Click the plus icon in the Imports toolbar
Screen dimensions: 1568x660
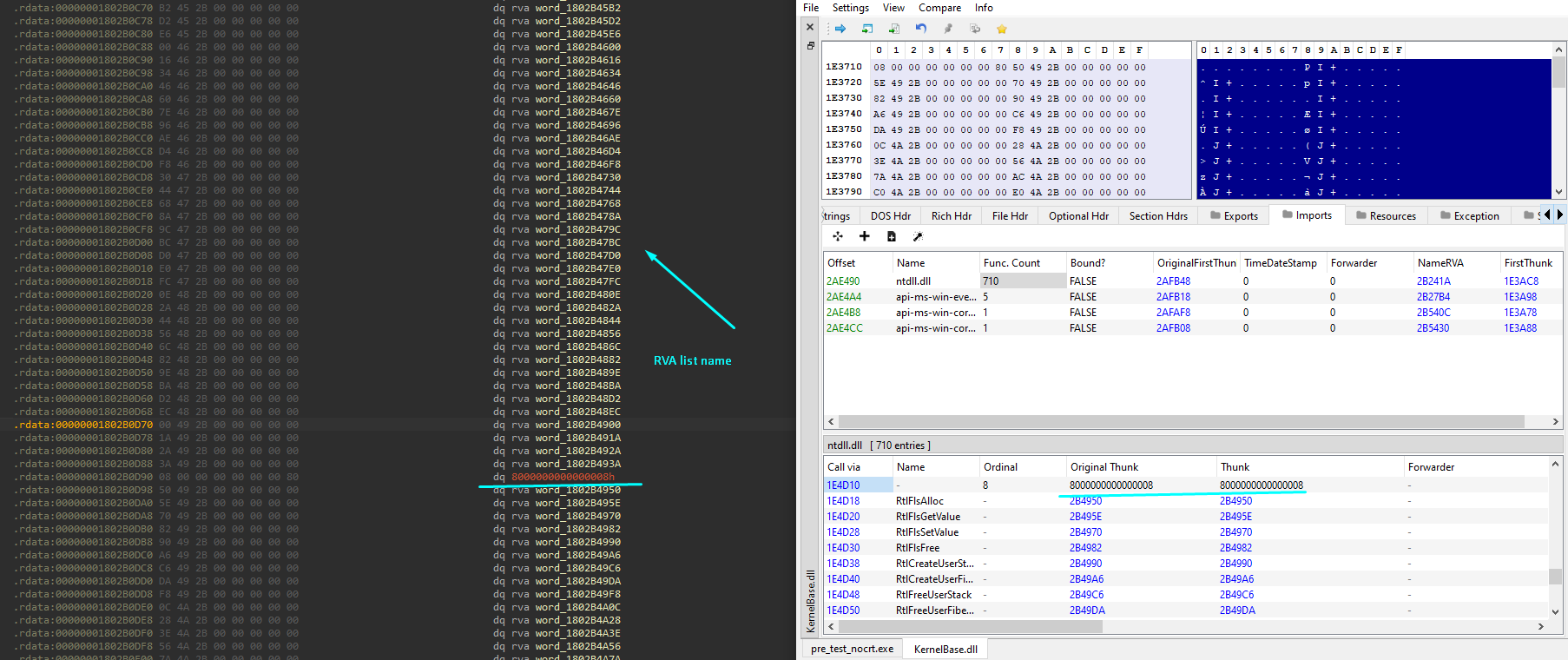(864, 236)
